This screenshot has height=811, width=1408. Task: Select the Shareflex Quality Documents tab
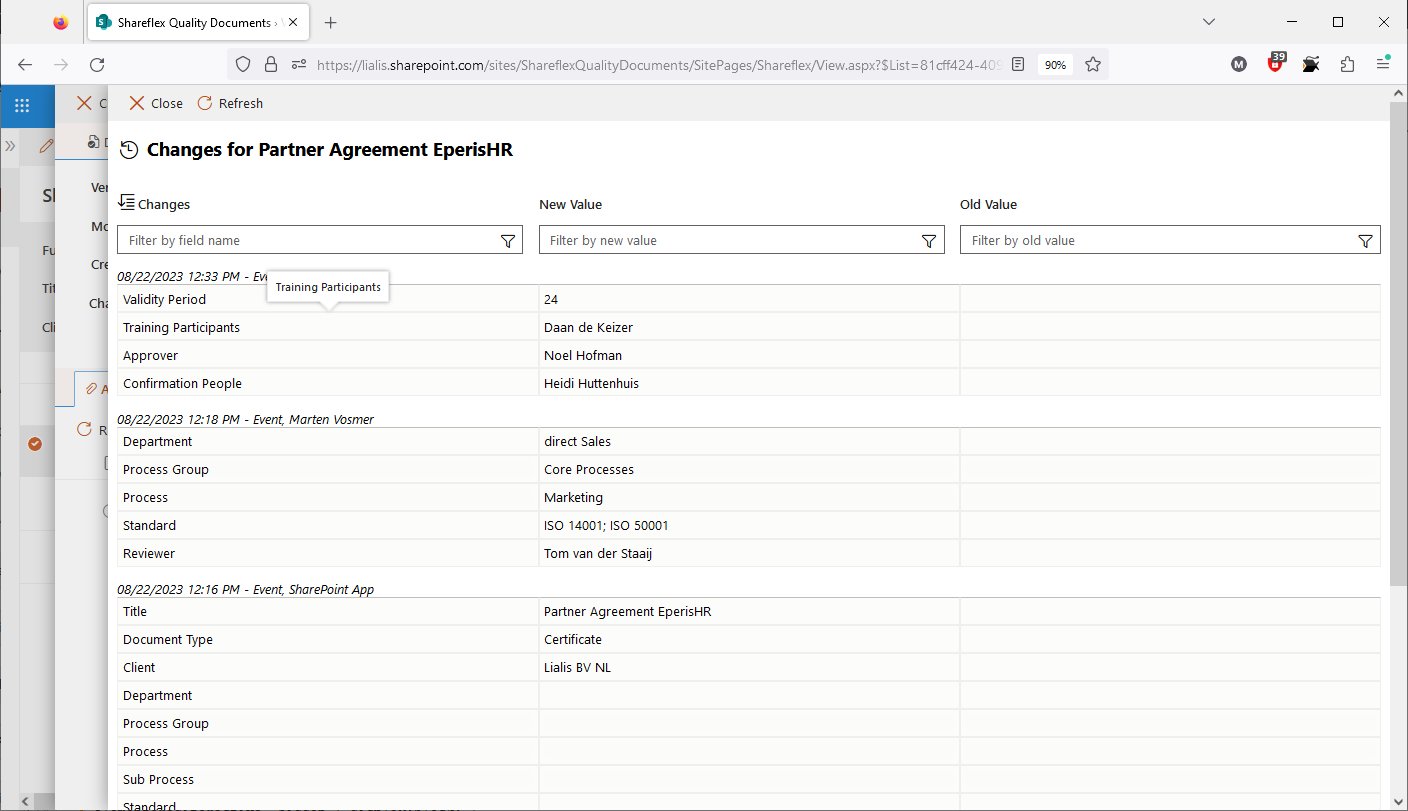199,22
